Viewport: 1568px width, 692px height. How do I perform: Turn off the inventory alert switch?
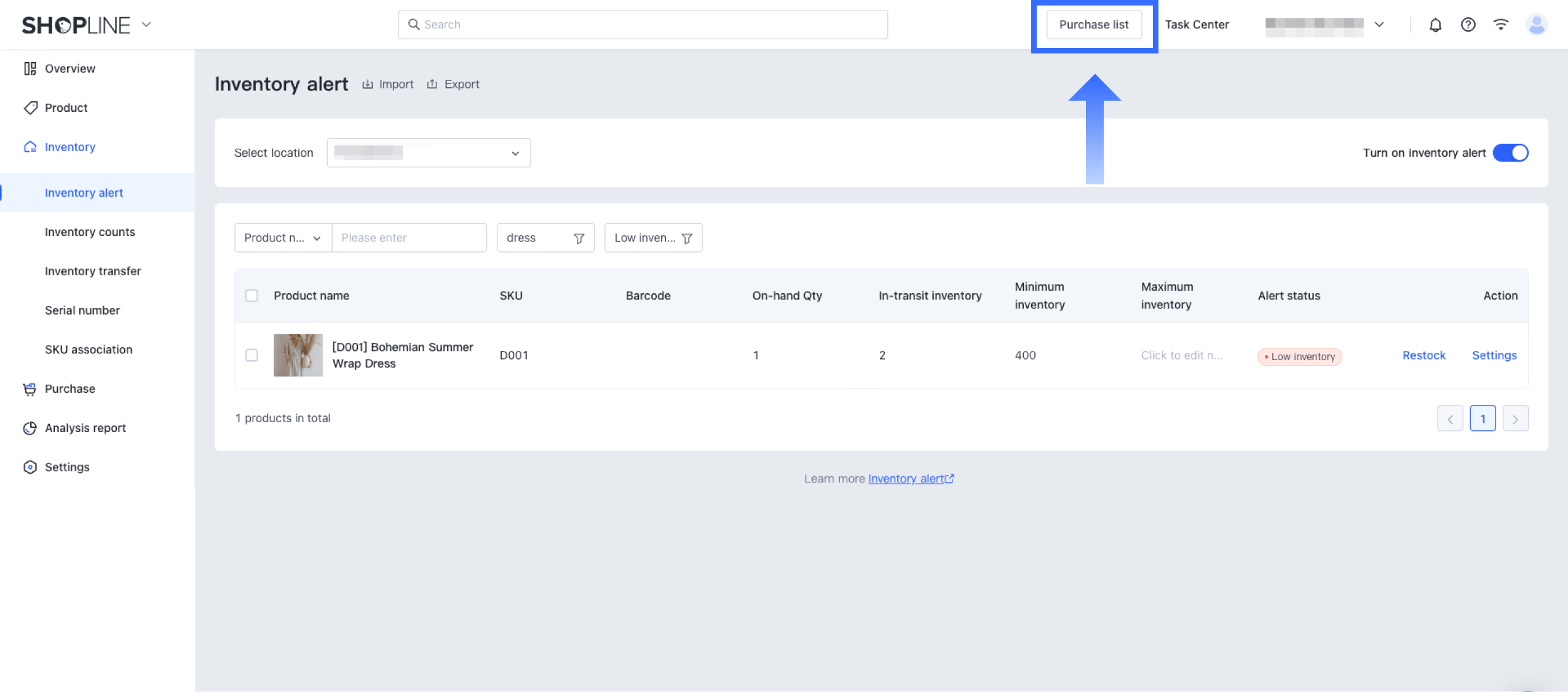(x=1510, y=152)
